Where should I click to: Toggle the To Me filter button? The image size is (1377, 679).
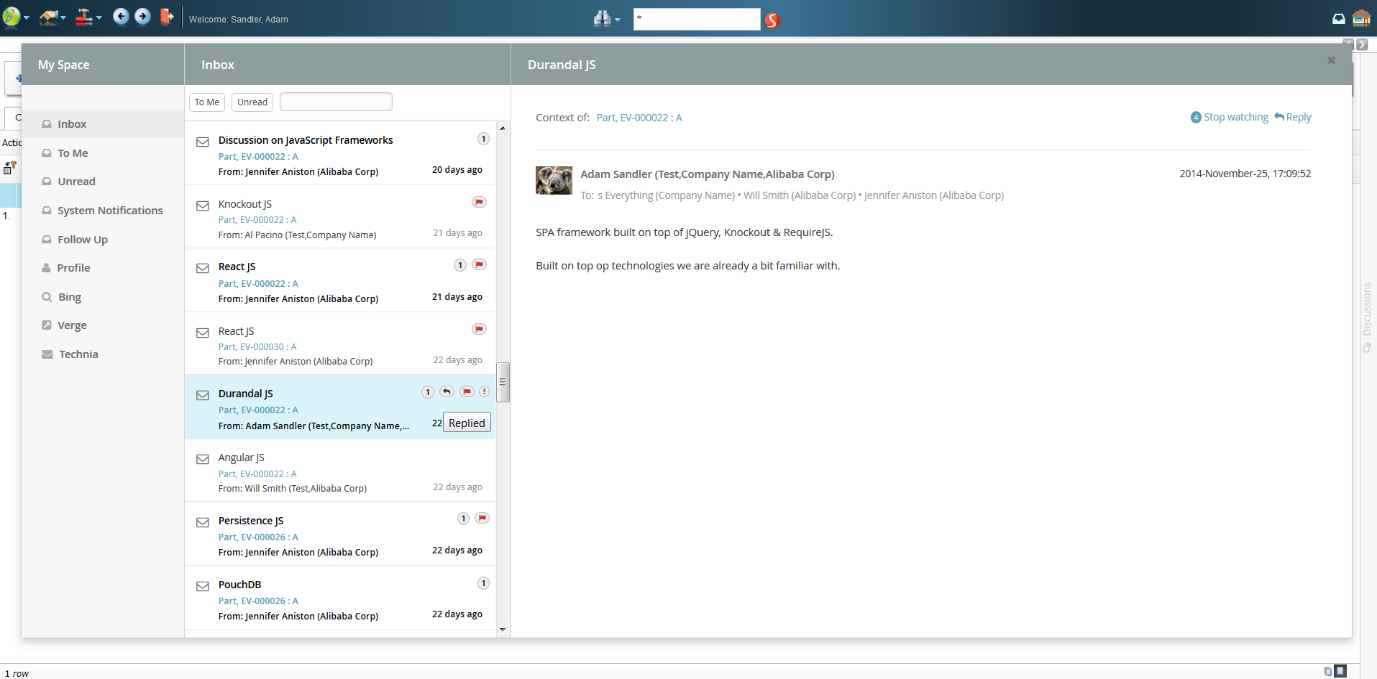click(207, 102)
